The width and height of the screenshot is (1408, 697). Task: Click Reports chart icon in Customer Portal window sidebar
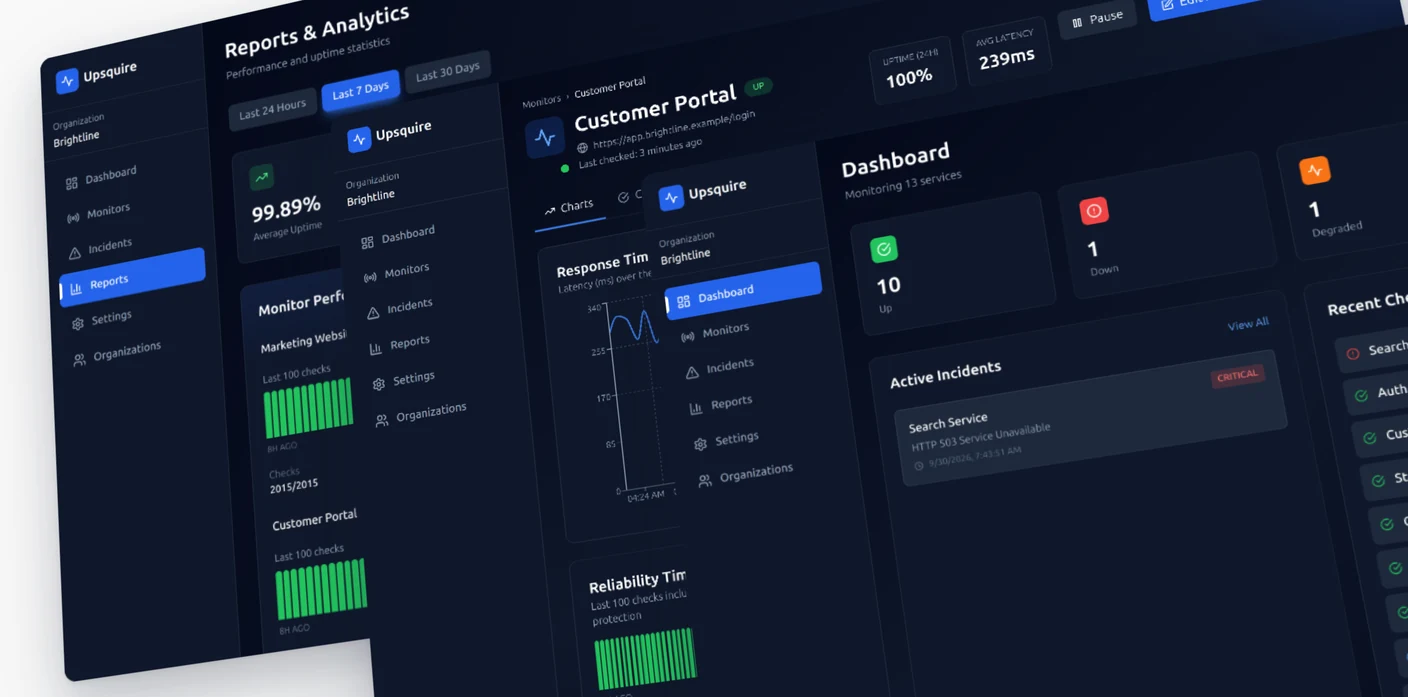point(376,349)
